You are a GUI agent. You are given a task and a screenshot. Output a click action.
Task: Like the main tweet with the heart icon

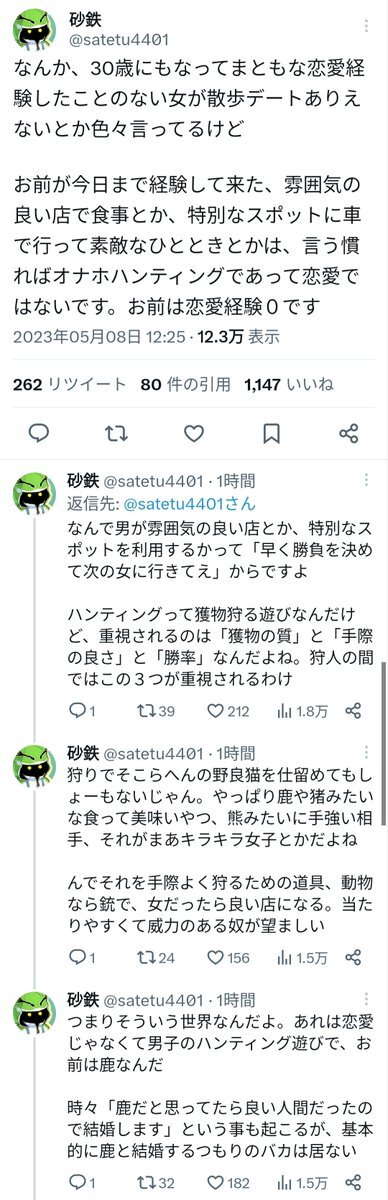(x=194, y=433)
